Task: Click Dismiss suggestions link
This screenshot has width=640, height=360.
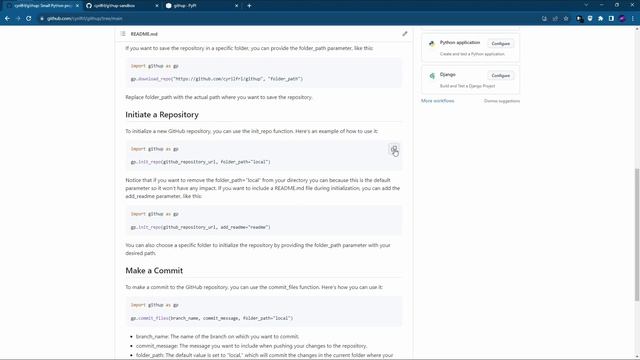Action: pyautogui.click(x=502, y=101)
